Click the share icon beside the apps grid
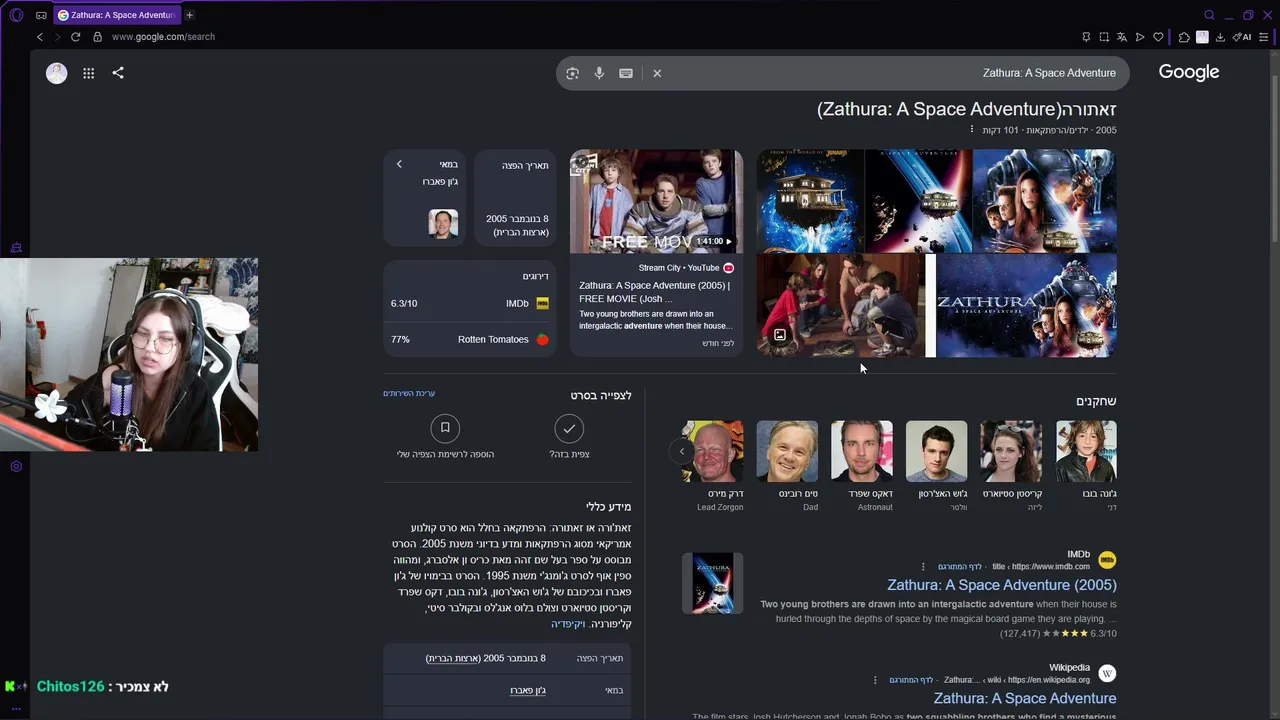This screenshot has height=720, width=1280. 118,73
